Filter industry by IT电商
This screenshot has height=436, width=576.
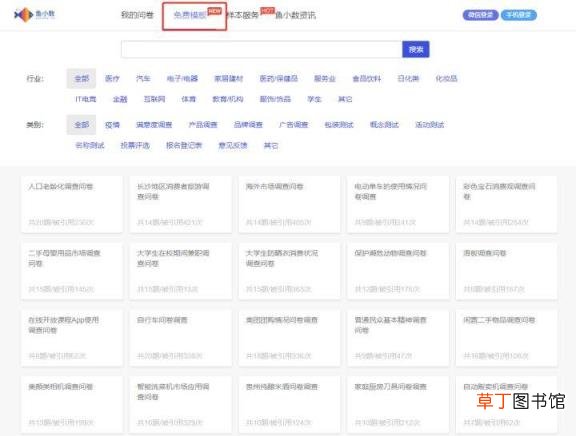(86, 99)
